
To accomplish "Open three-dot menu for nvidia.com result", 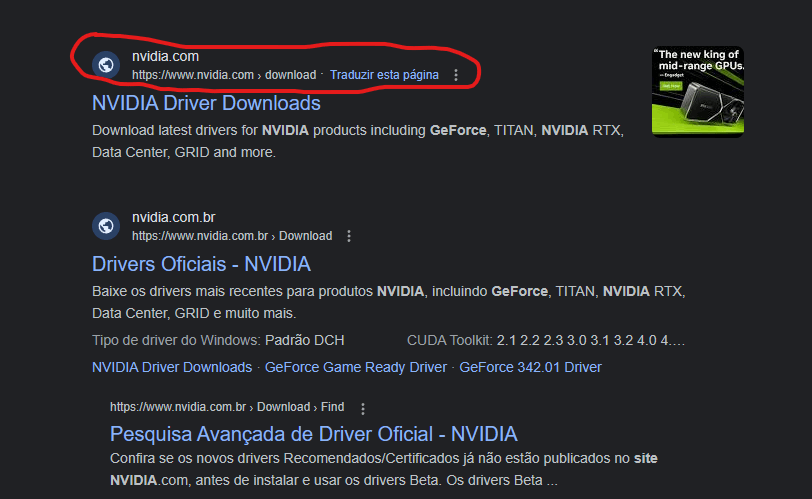I will click(456, 75).
